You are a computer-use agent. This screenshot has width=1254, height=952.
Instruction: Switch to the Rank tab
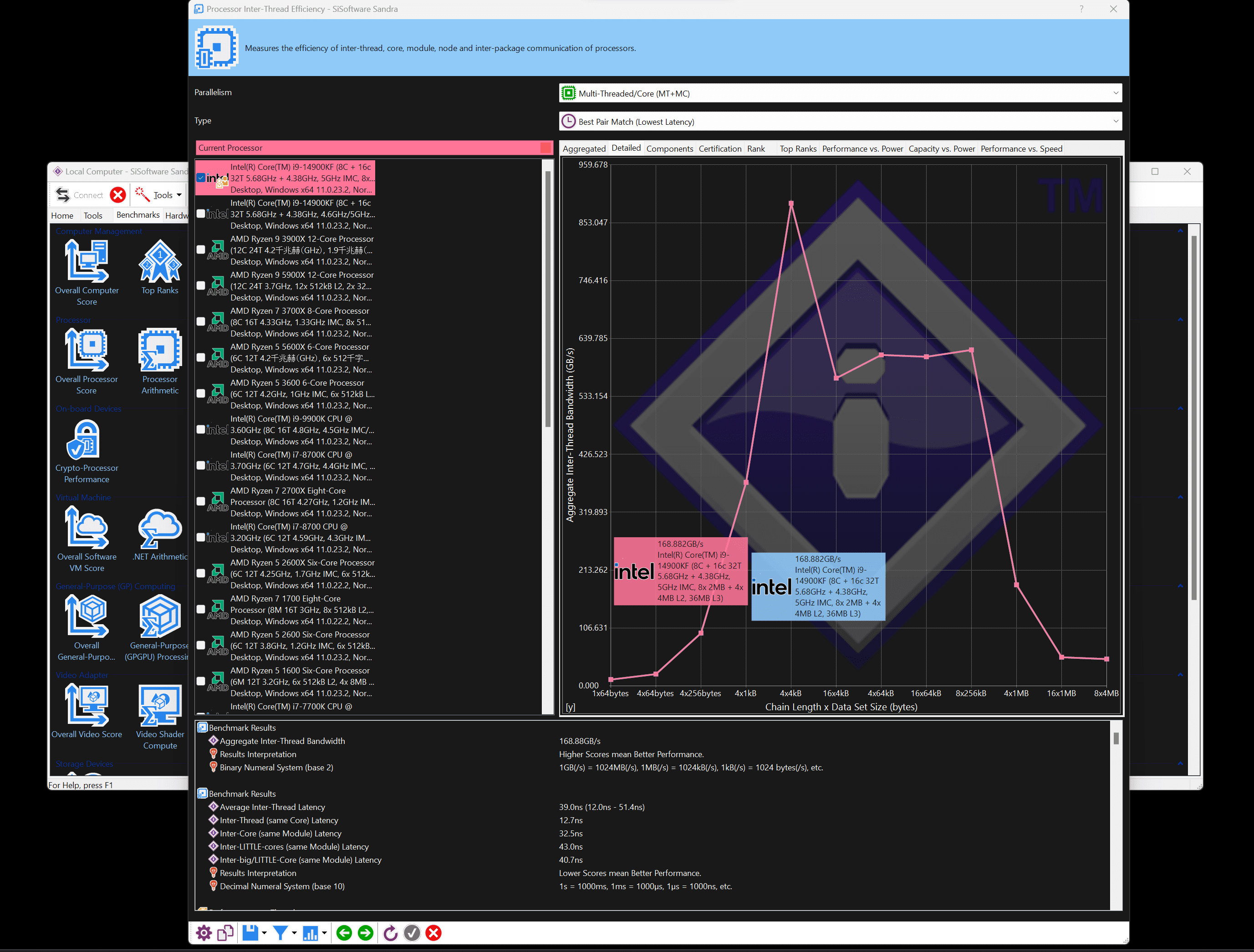click(756, 148)
